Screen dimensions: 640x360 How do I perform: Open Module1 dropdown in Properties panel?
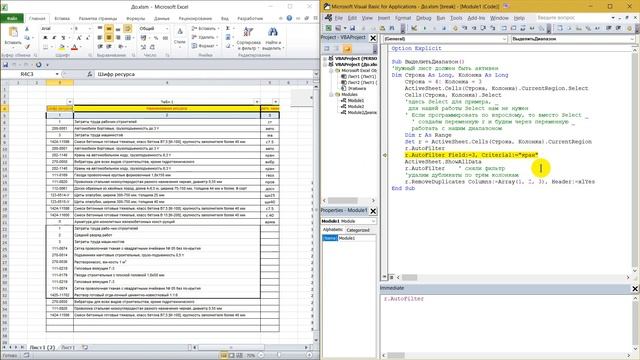pyautogui.click(x=373, y=221)
